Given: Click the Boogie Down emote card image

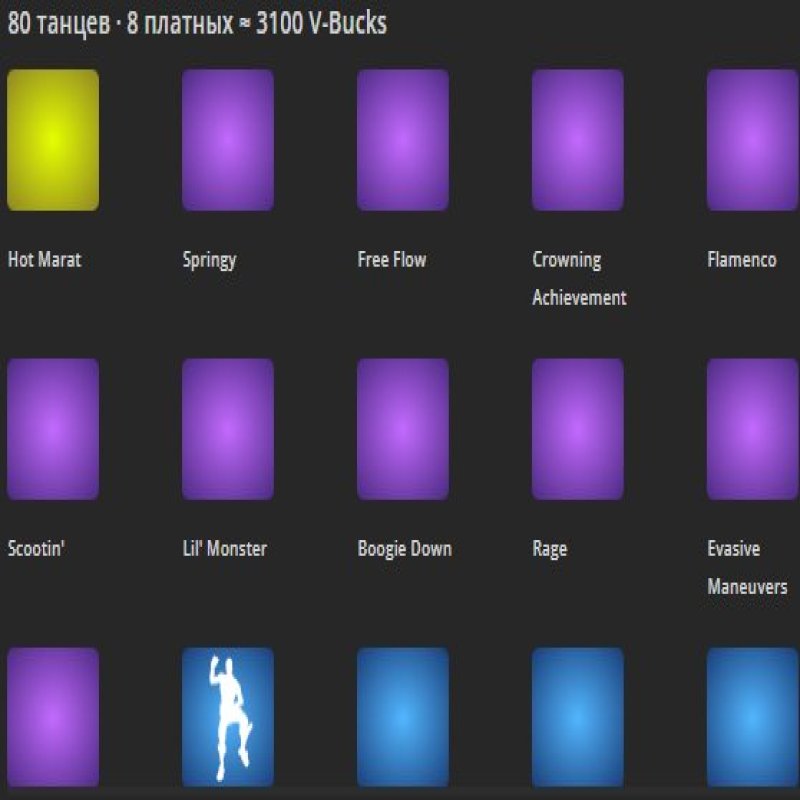Looking at the screenshot, I should point(402,429).
